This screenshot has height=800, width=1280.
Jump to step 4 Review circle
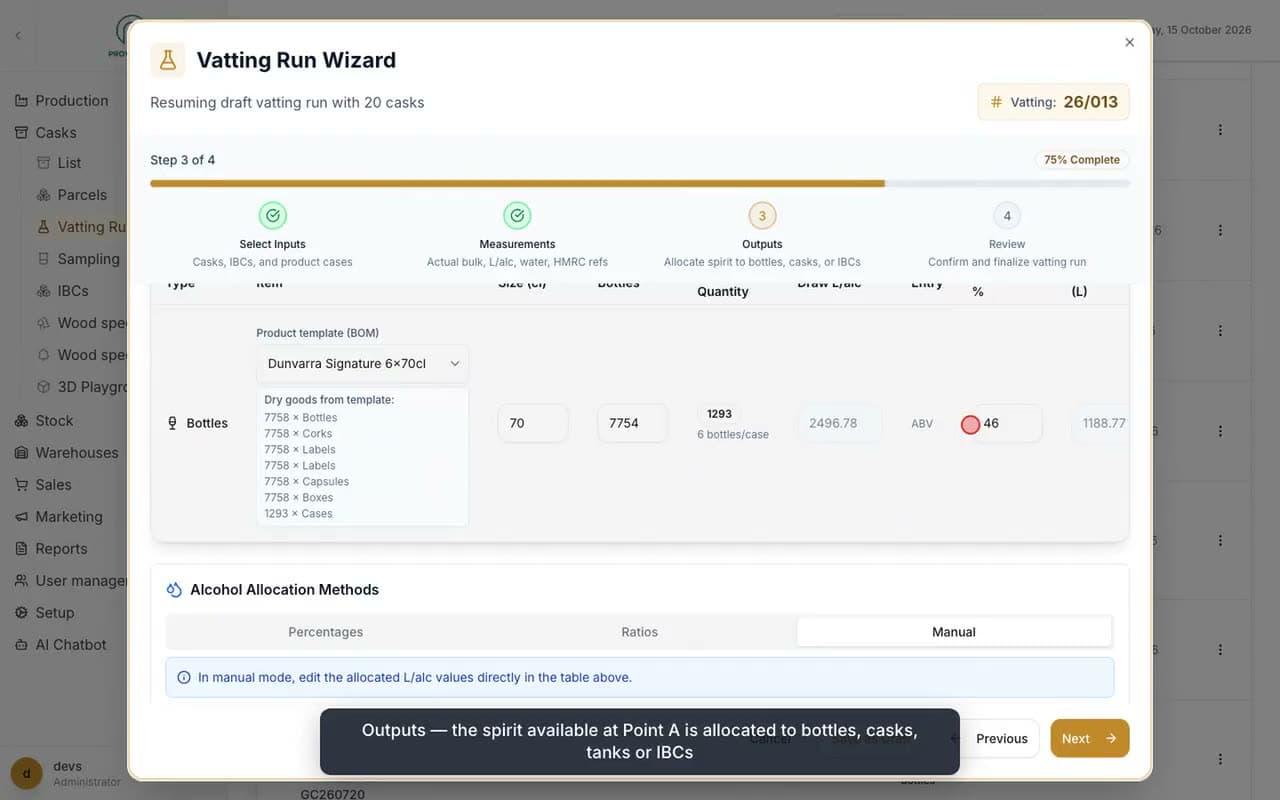click(x=1007, y=216)
